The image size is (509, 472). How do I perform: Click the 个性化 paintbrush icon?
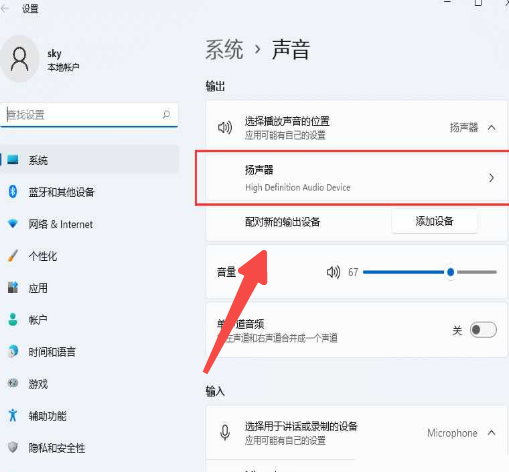[x=13, y=256]
